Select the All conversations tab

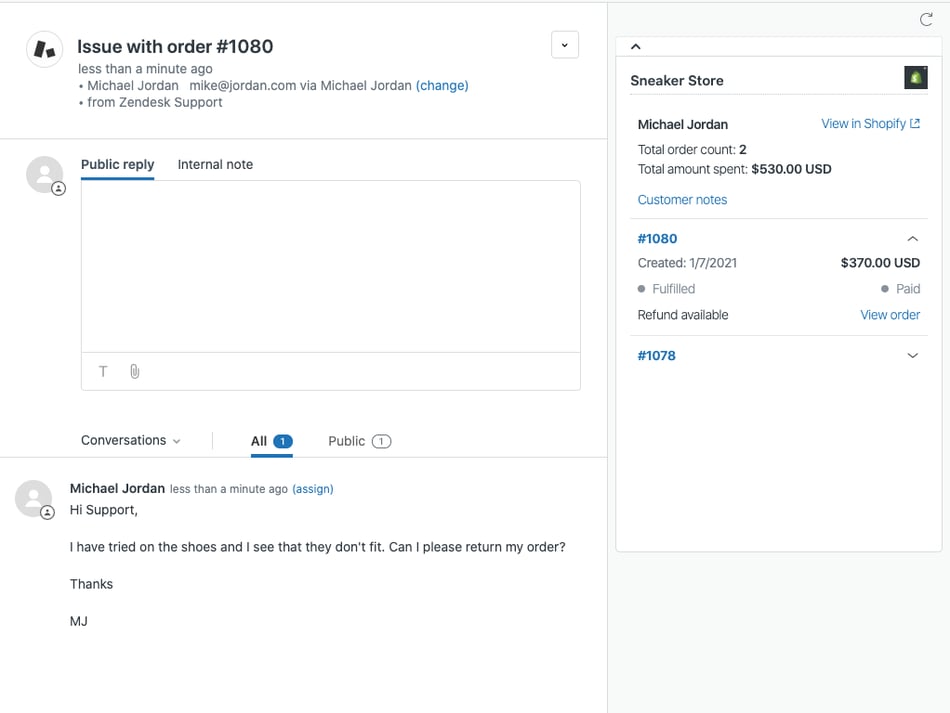click(271, 441)
